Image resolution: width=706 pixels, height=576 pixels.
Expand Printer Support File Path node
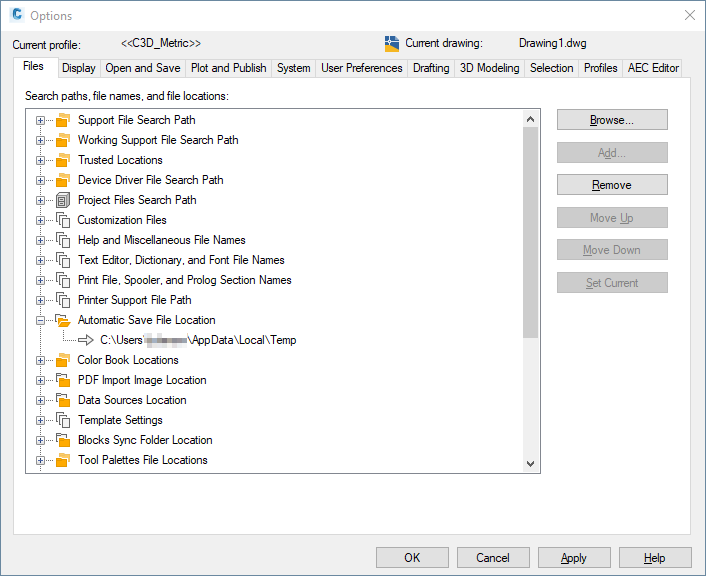[41, 300]
